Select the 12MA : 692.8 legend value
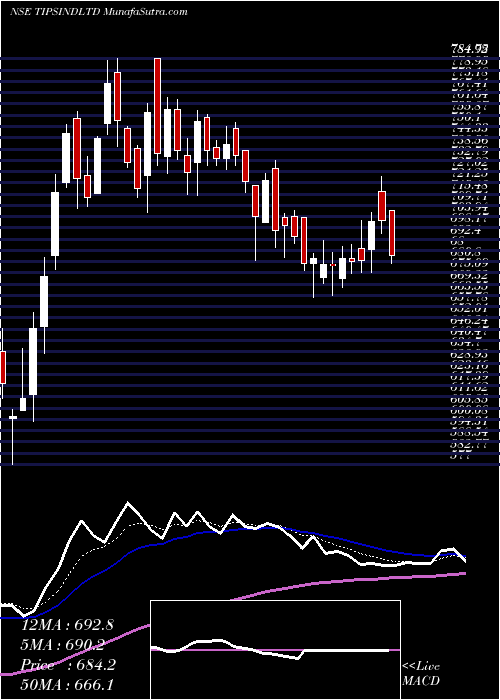500x700 pixels. pyautogui.click(x=68, y=625)
